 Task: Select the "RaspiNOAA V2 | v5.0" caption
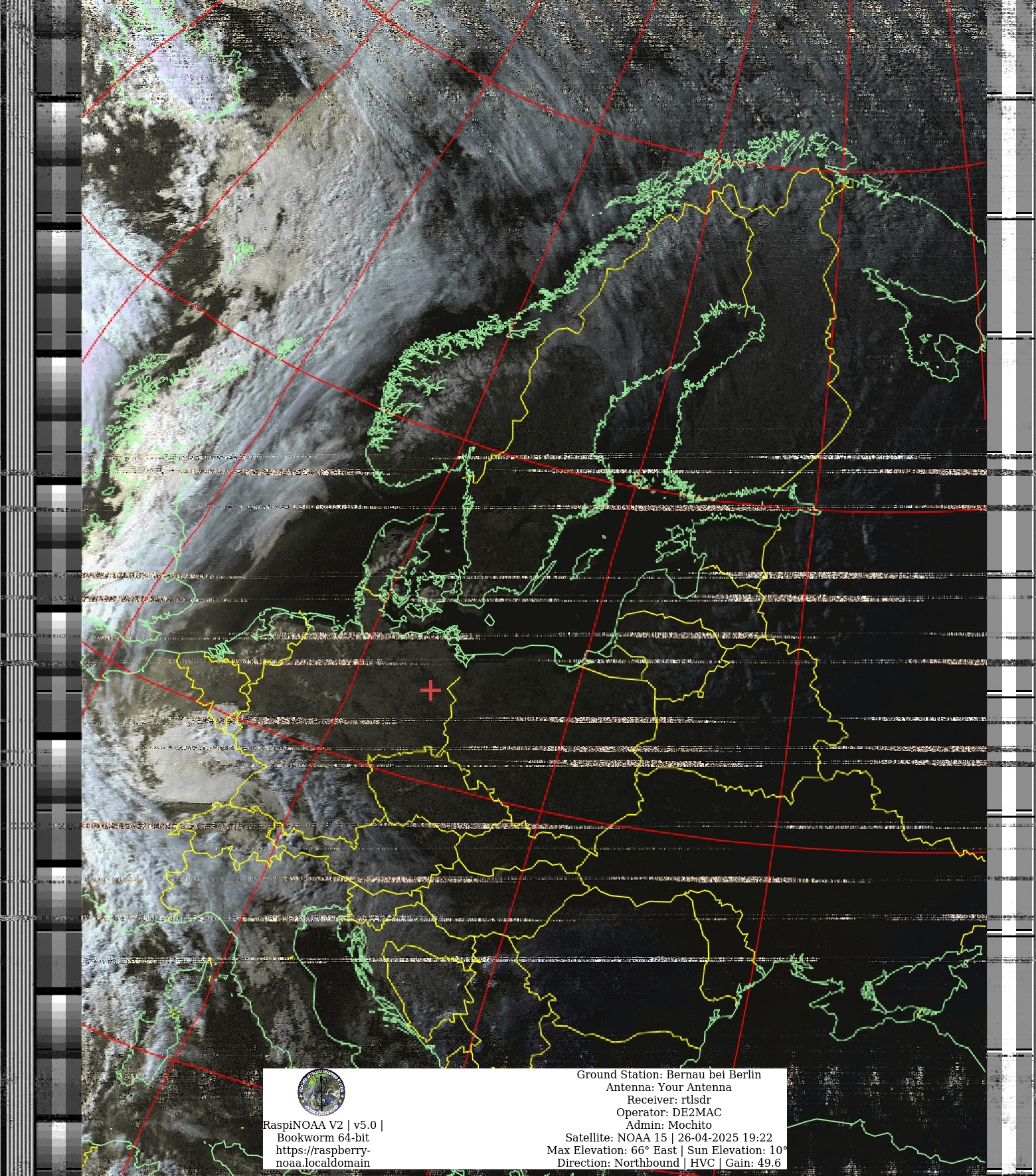[x=323, y=1125]
